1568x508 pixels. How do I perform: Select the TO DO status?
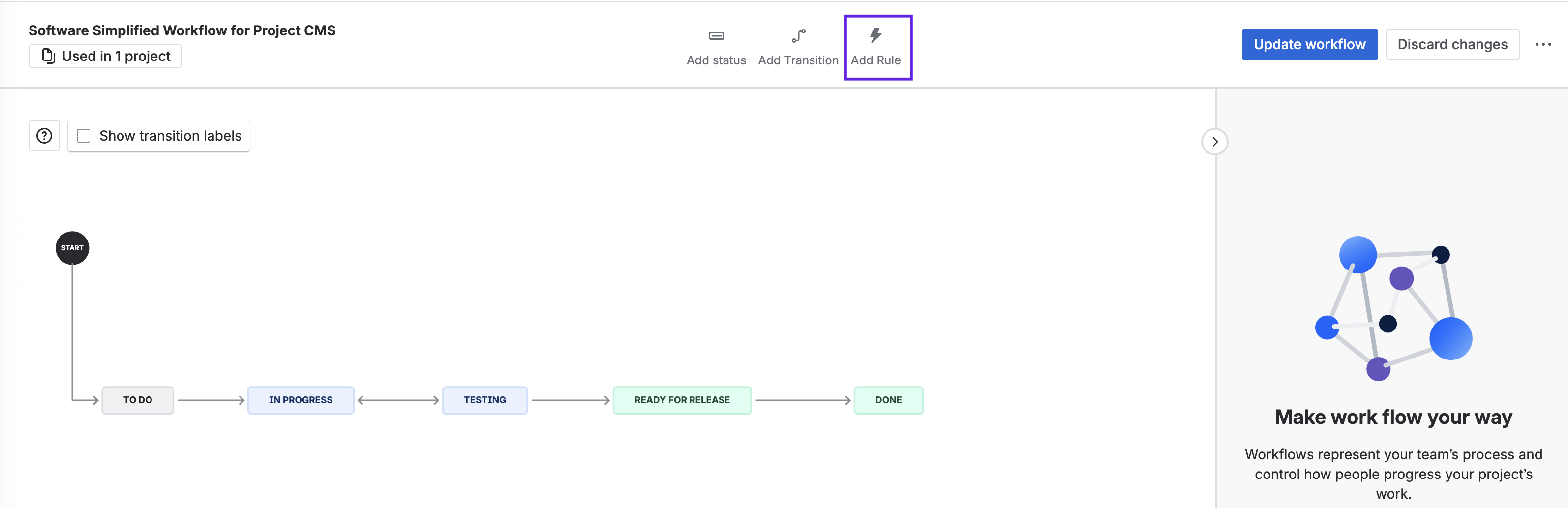[138, 400]
